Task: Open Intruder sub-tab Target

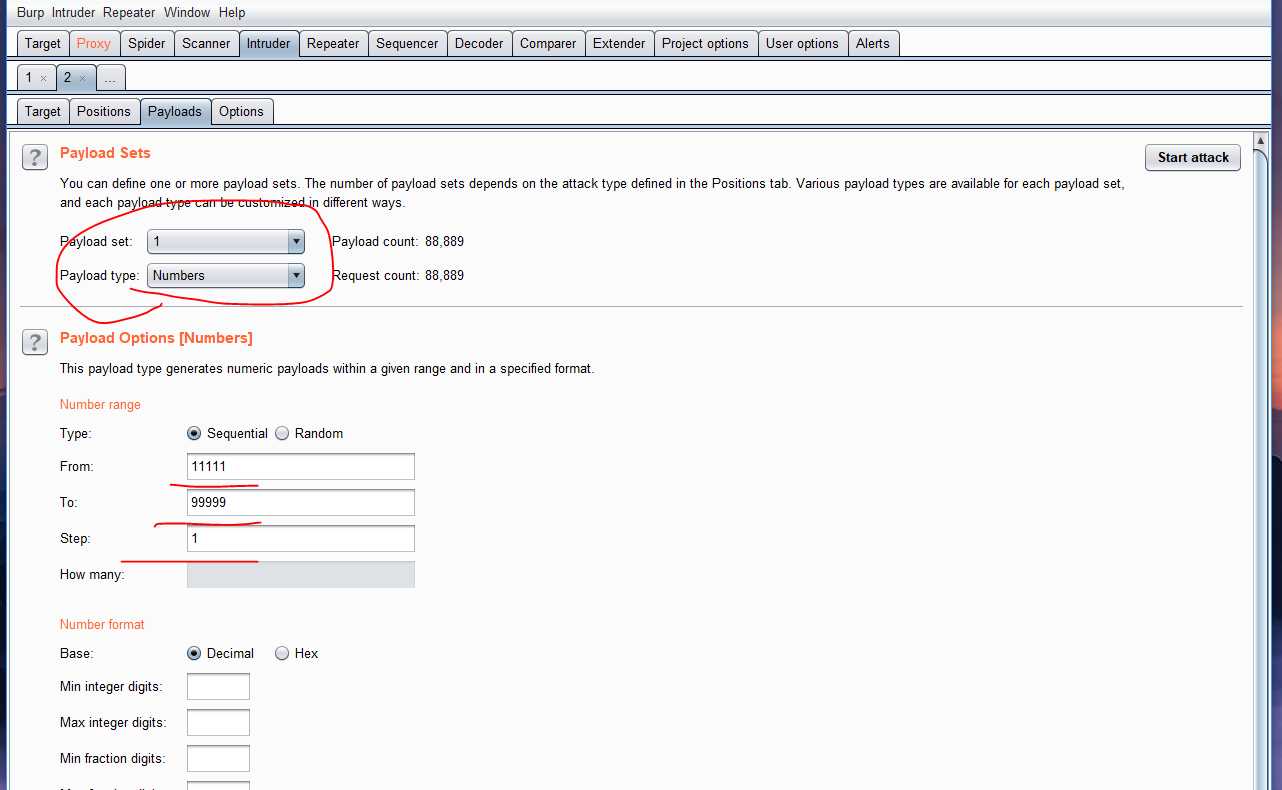Action: pyautogui.click(x=43, y=111)
